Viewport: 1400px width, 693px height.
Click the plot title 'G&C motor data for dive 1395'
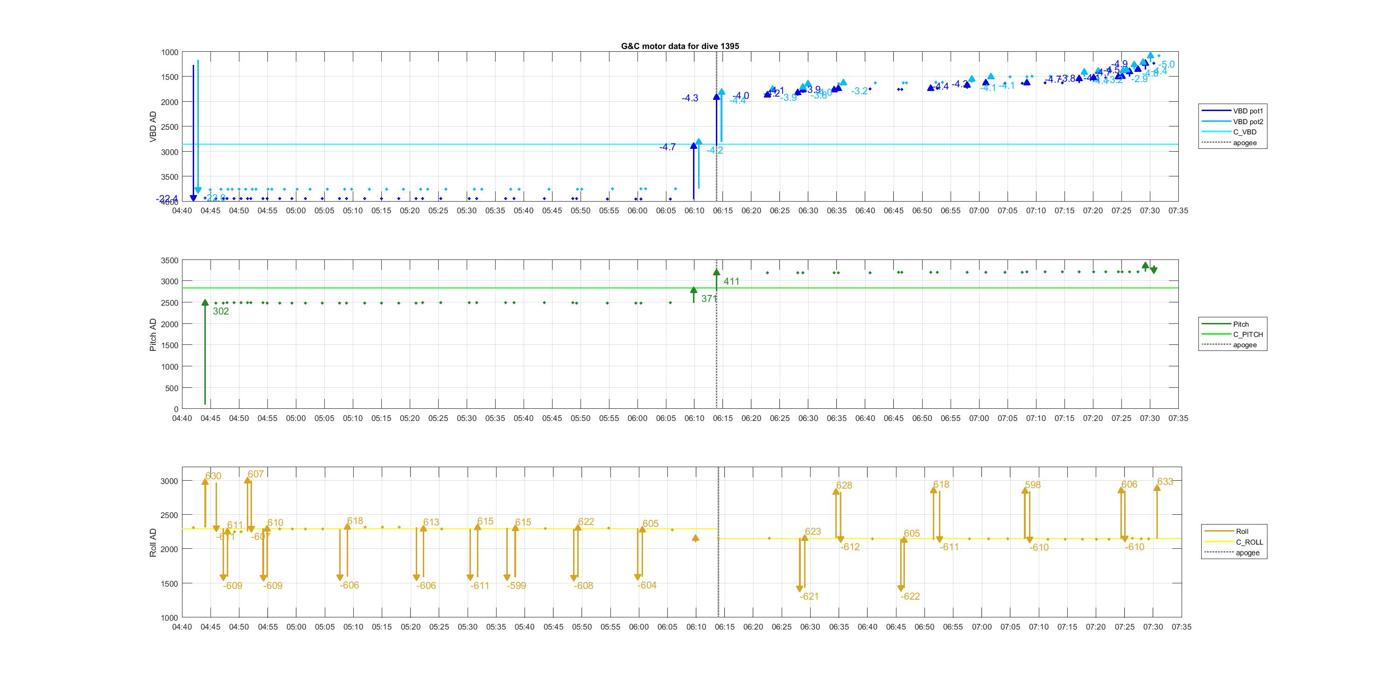[680, 46]
